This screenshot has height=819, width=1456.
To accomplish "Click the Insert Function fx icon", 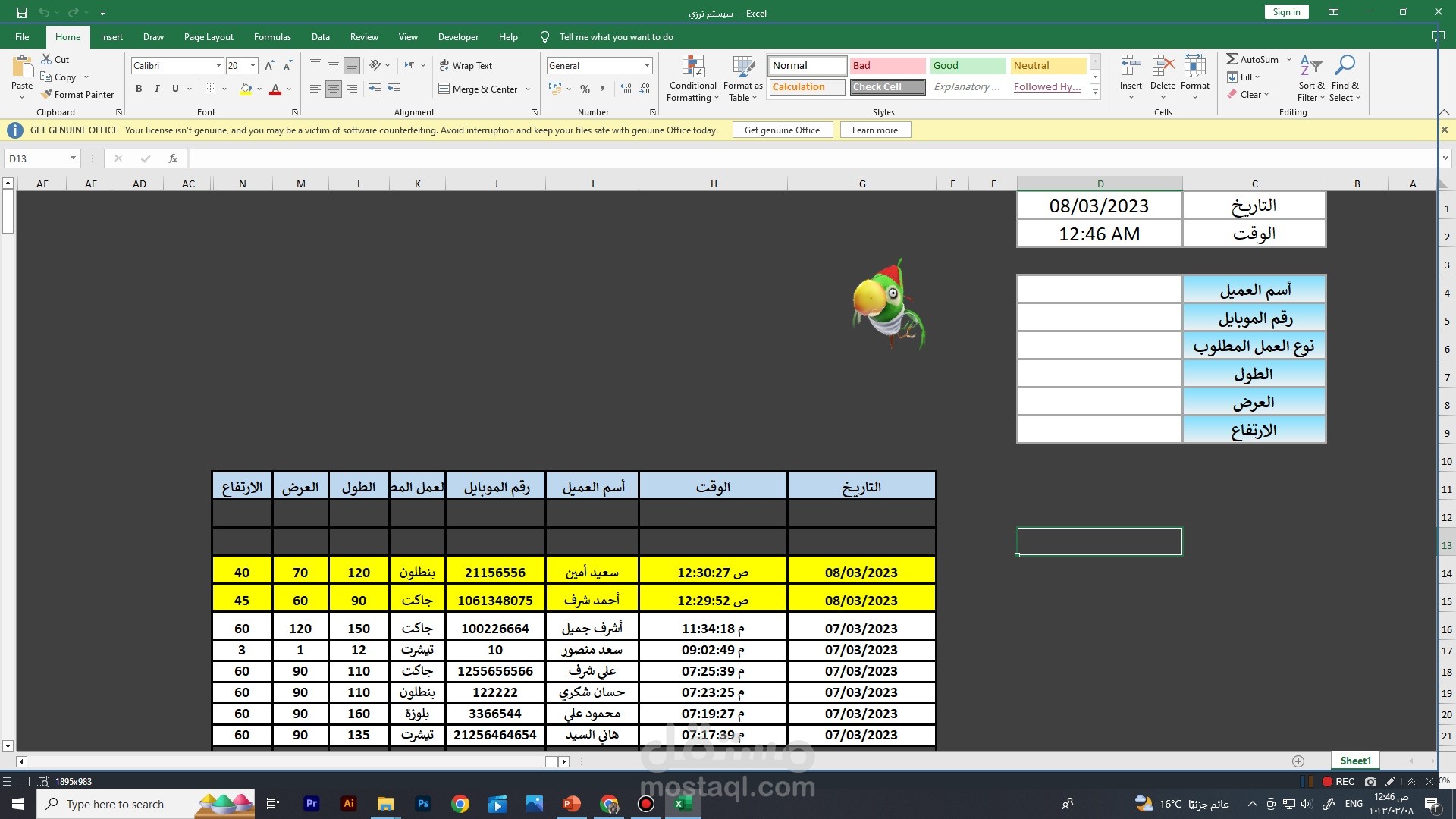I will click(173, 158).
